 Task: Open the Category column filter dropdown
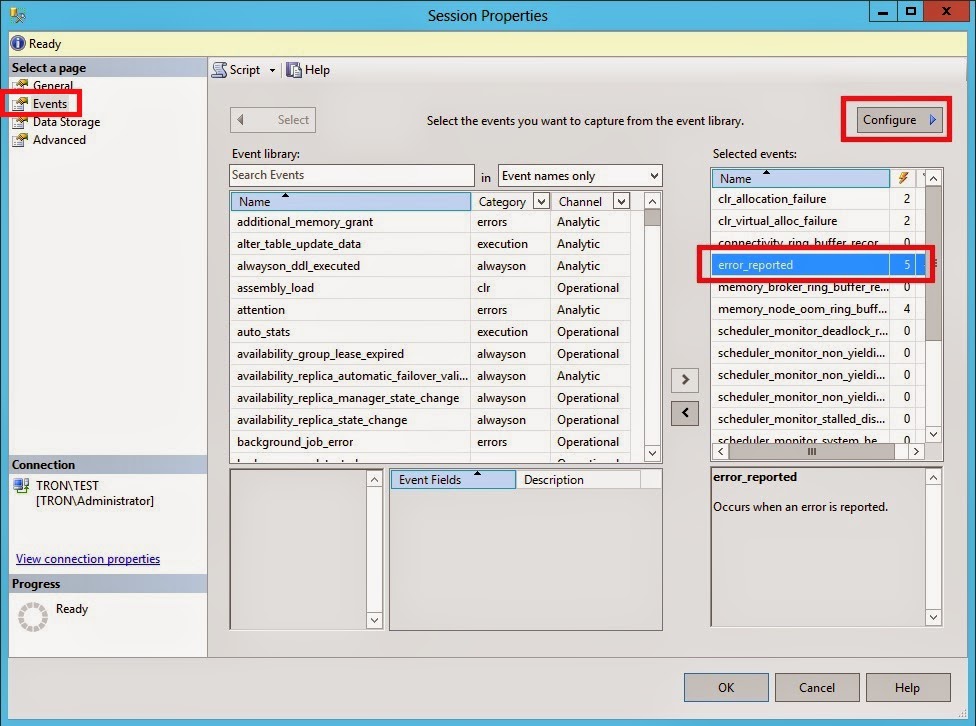(542, 201)
